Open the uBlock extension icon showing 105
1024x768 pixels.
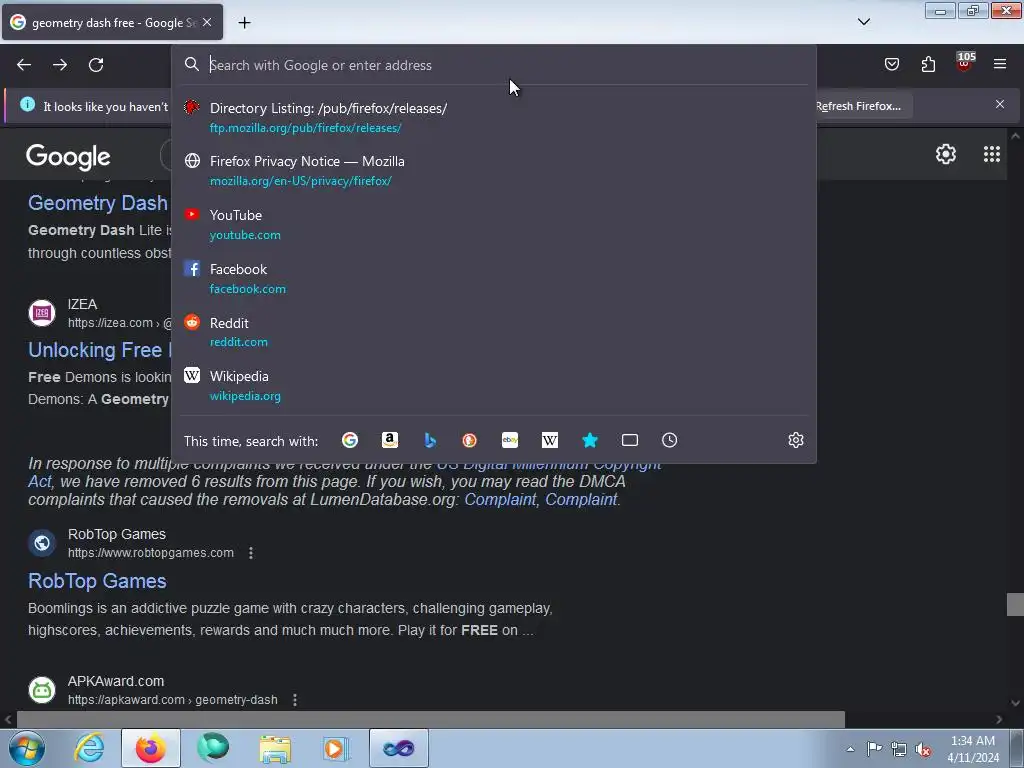pos(965,62)
